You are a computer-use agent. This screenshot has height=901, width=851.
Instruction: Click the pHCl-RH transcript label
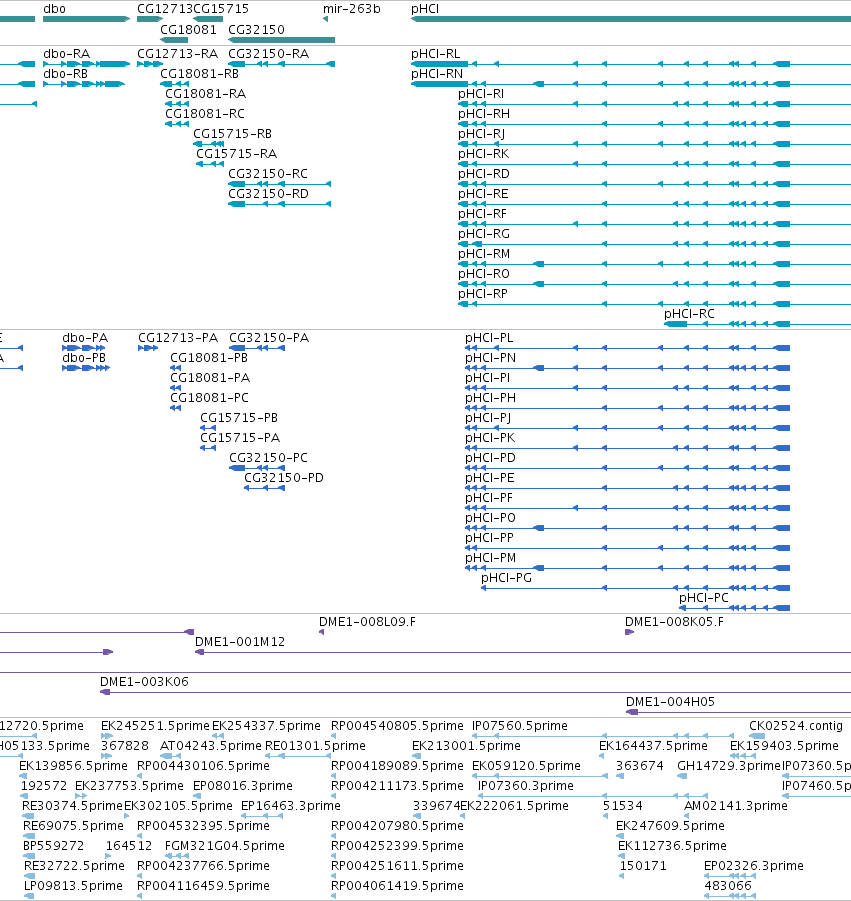[x=484, y=114]
